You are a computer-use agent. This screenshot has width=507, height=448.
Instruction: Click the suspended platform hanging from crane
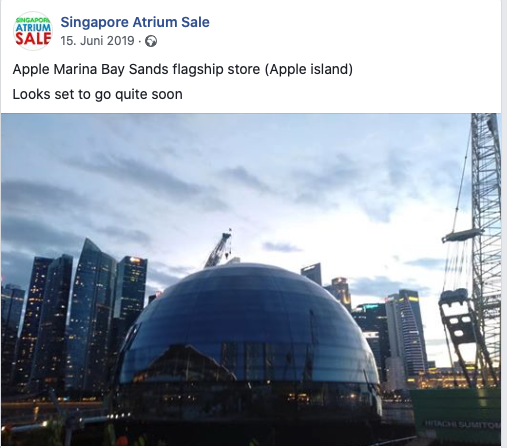coord(463,235)
